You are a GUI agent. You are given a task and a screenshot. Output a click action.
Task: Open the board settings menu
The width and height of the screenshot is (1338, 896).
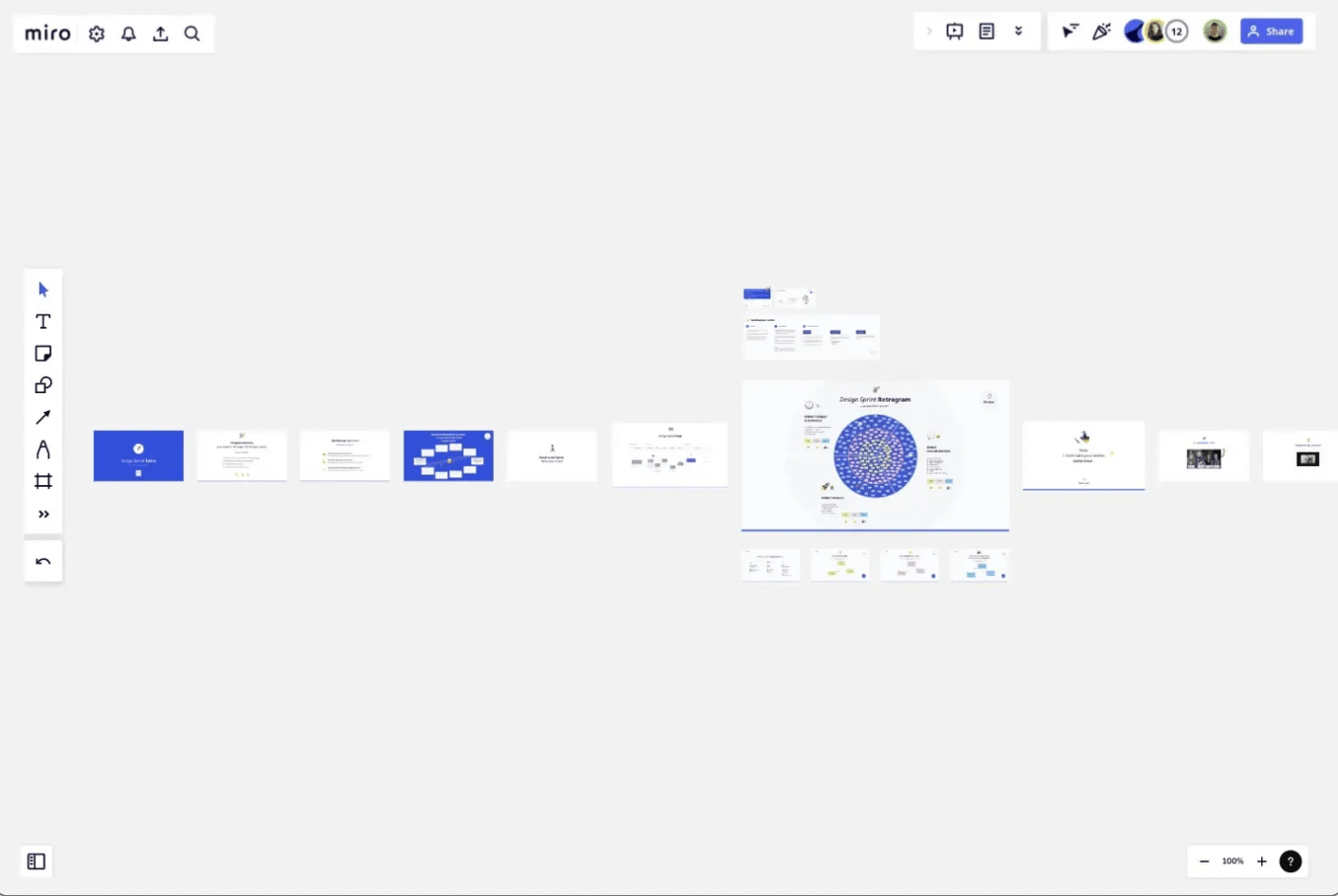tap(96, 33)
